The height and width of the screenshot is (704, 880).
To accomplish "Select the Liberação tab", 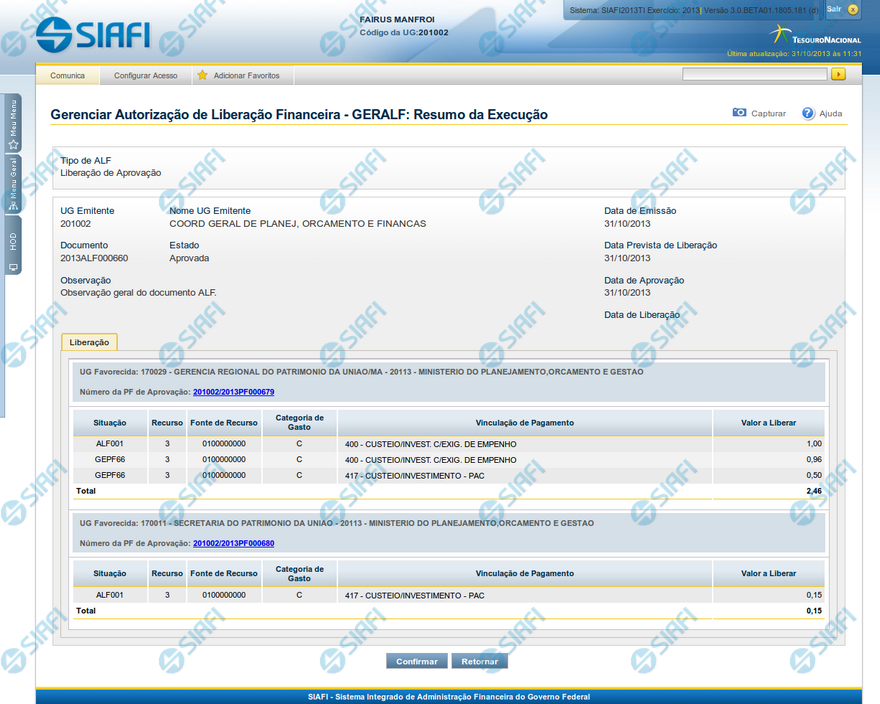I will tap(90, 342).
